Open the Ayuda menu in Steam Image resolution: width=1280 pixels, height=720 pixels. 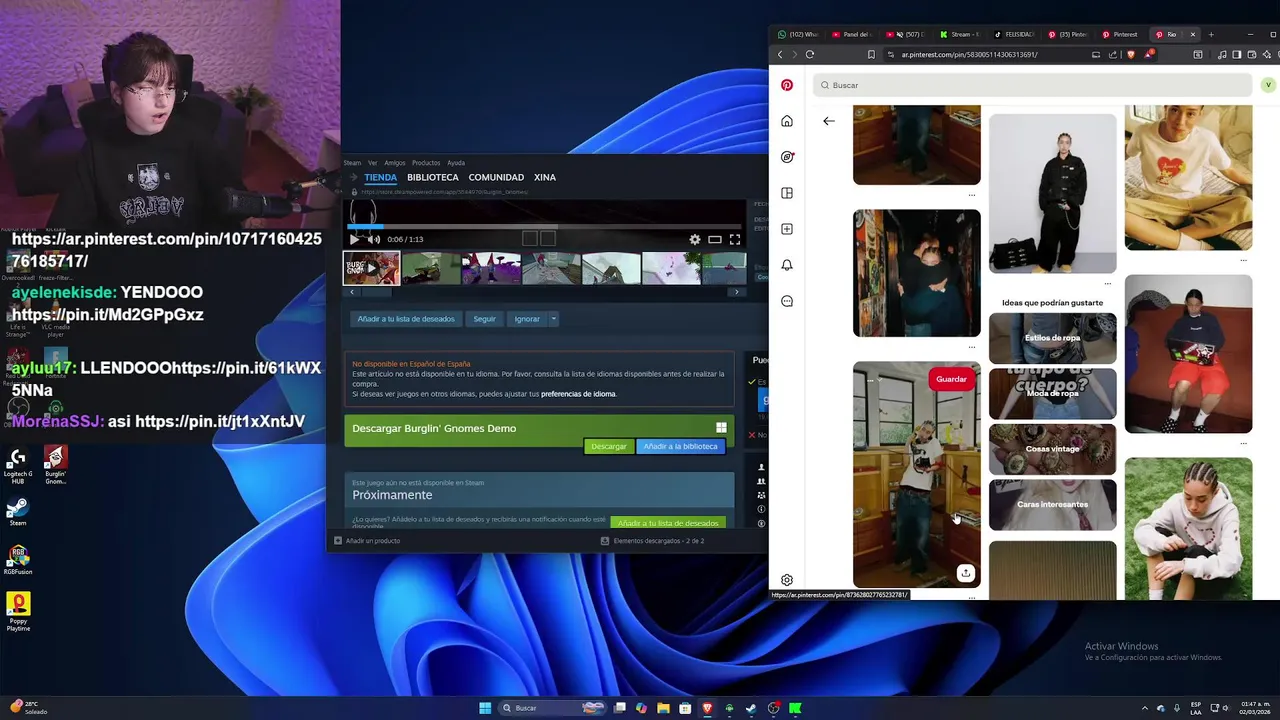456,162
